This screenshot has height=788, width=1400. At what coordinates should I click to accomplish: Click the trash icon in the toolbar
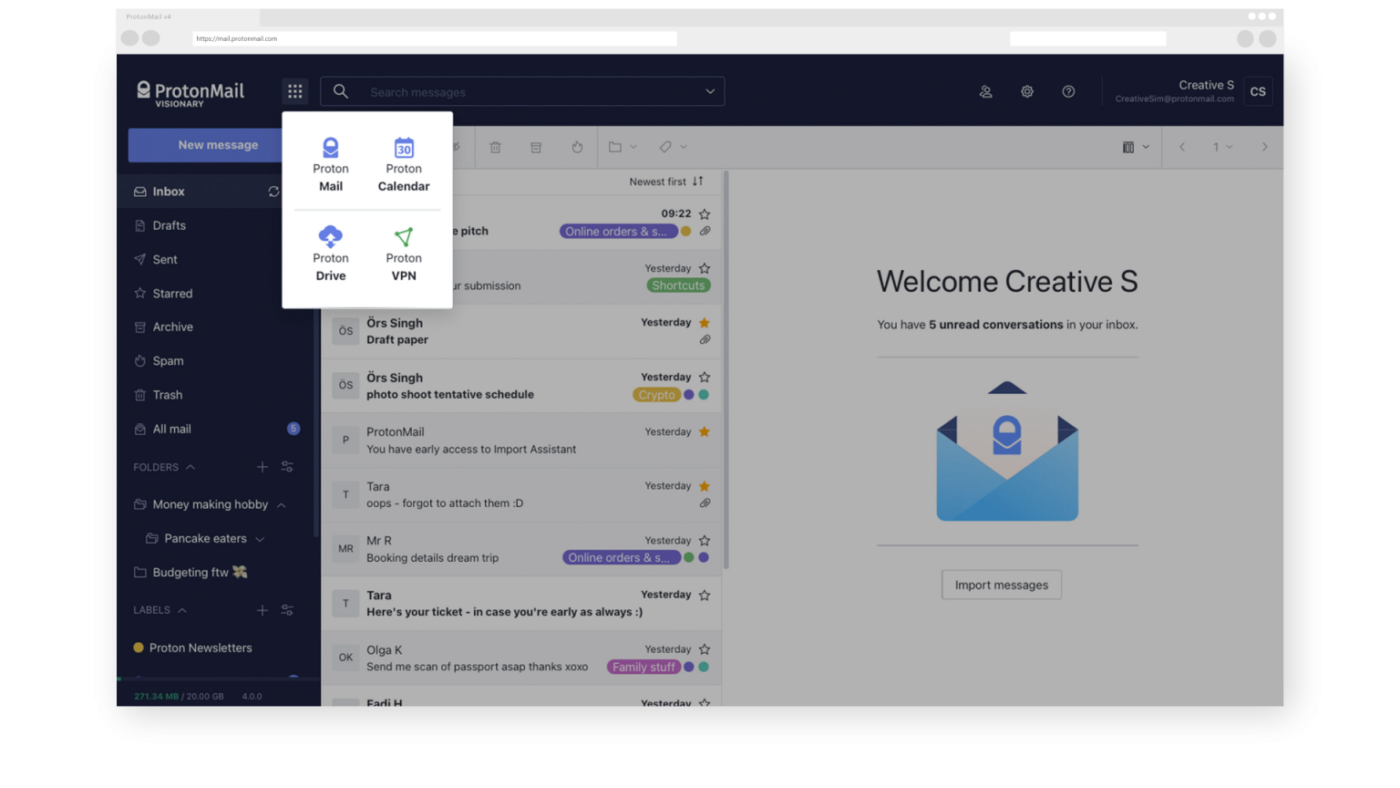(495, 147)
